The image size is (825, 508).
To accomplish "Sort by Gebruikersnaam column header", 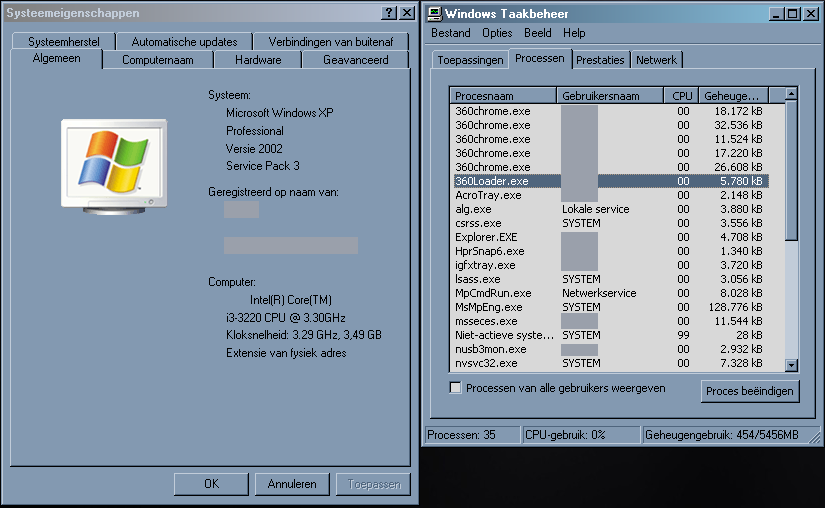I will pos(610,96).
